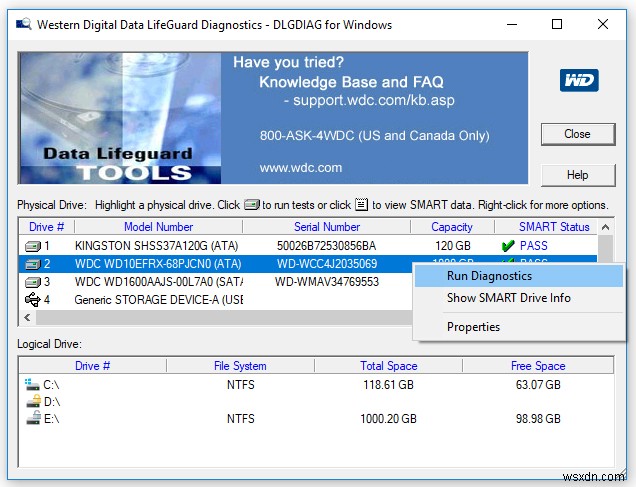Click the USB icon for drive 4
Viewport: 636px width, 487px height.
(x=33, y=300)
